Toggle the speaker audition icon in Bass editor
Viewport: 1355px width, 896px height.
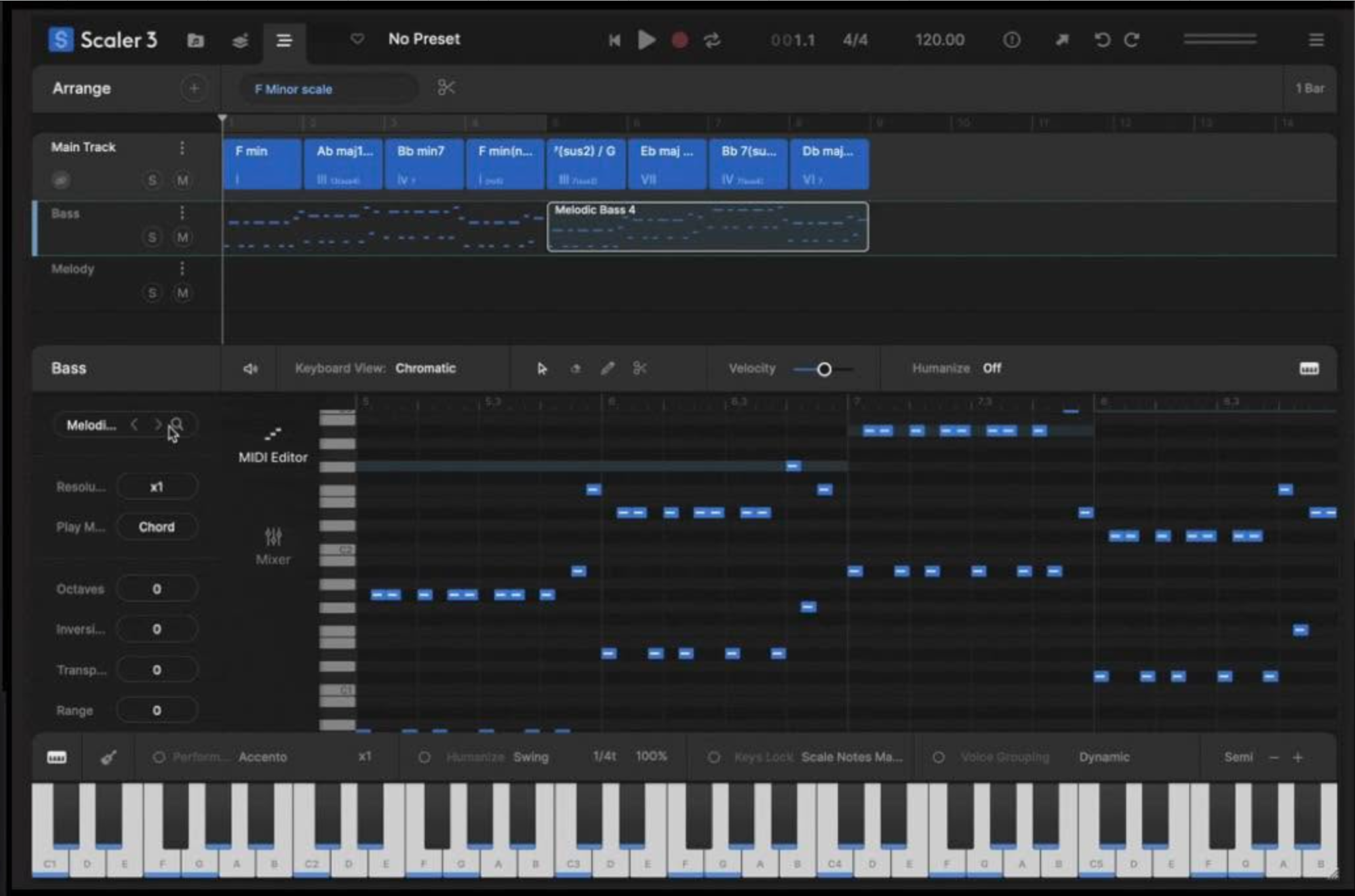(250, 369)
